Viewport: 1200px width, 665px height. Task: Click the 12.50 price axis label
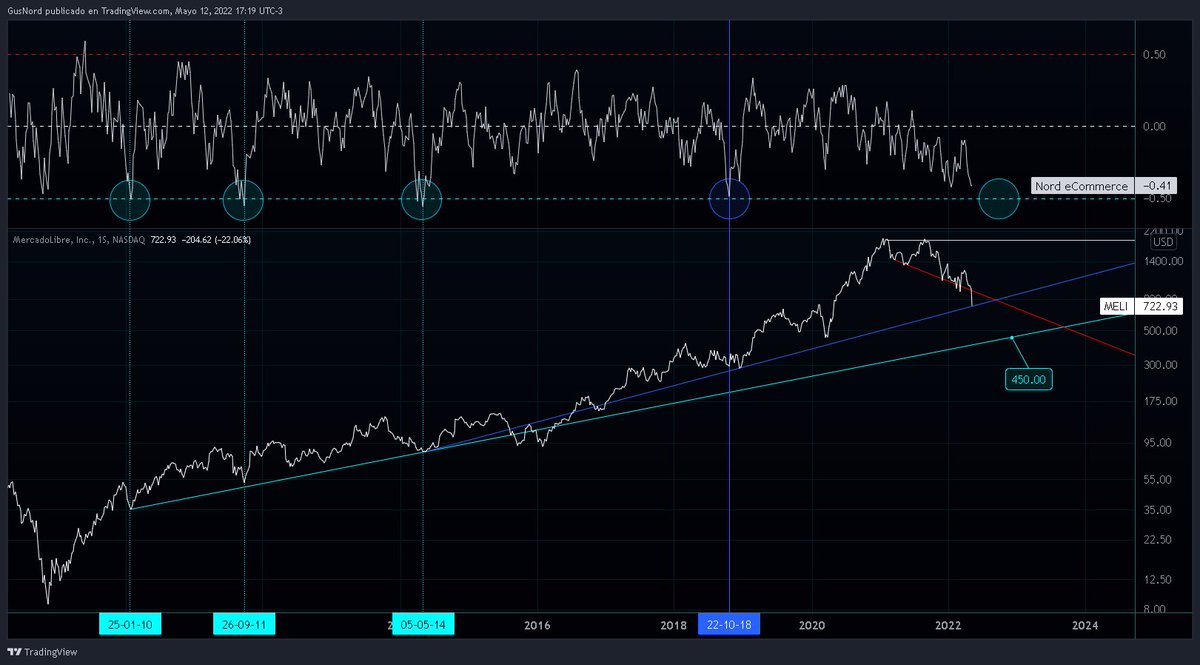1157,579
